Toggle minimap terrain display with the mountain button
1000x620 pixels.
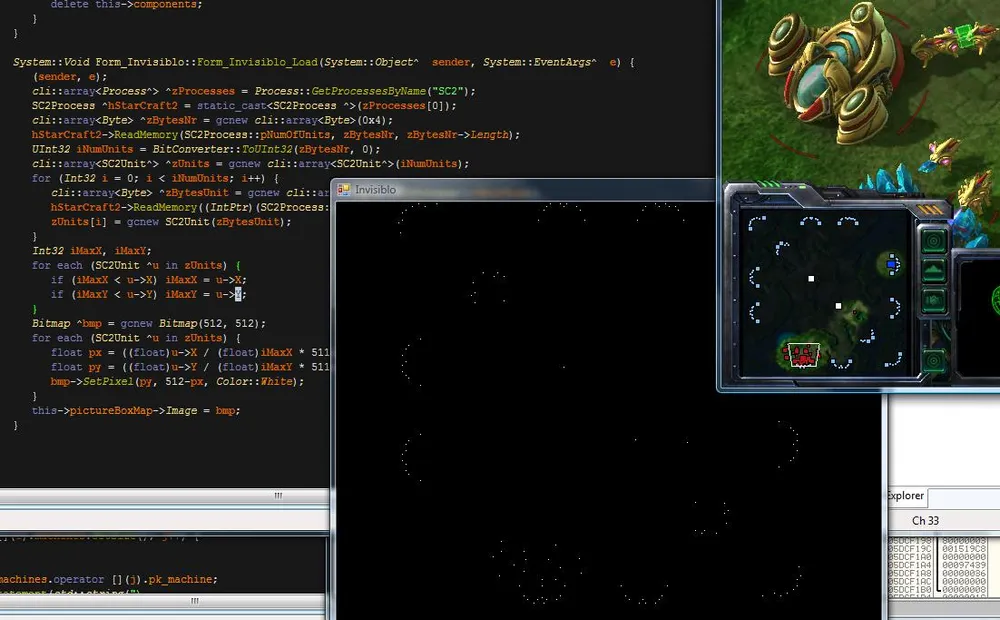pos(934,270)
